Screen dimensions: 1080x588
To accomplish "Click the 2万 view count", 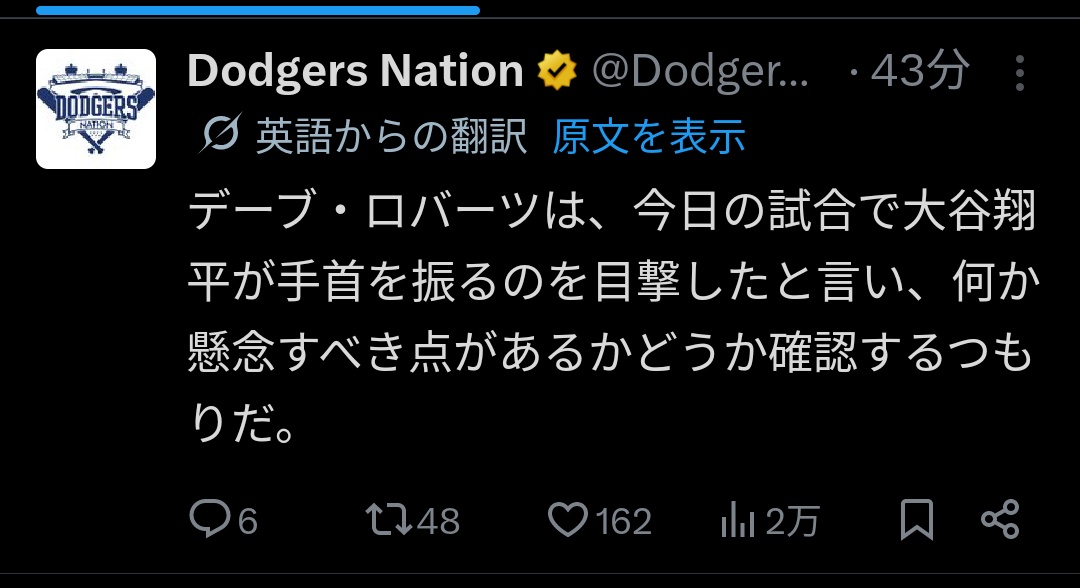I will [793, 521].
